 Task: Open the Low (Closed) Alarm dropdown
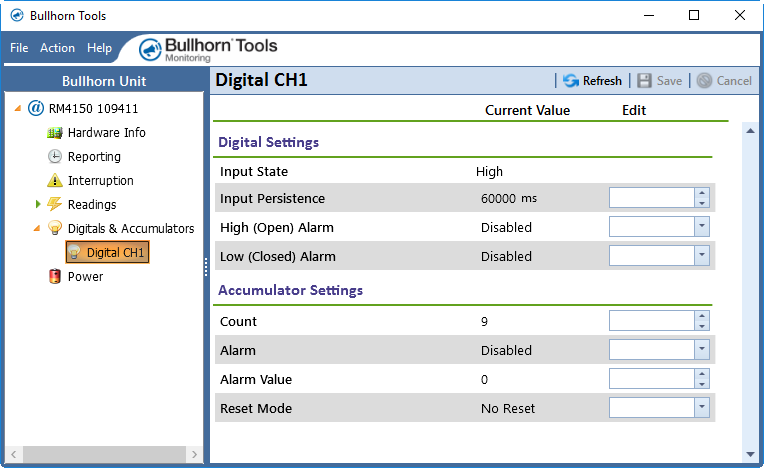pos(702,255)
